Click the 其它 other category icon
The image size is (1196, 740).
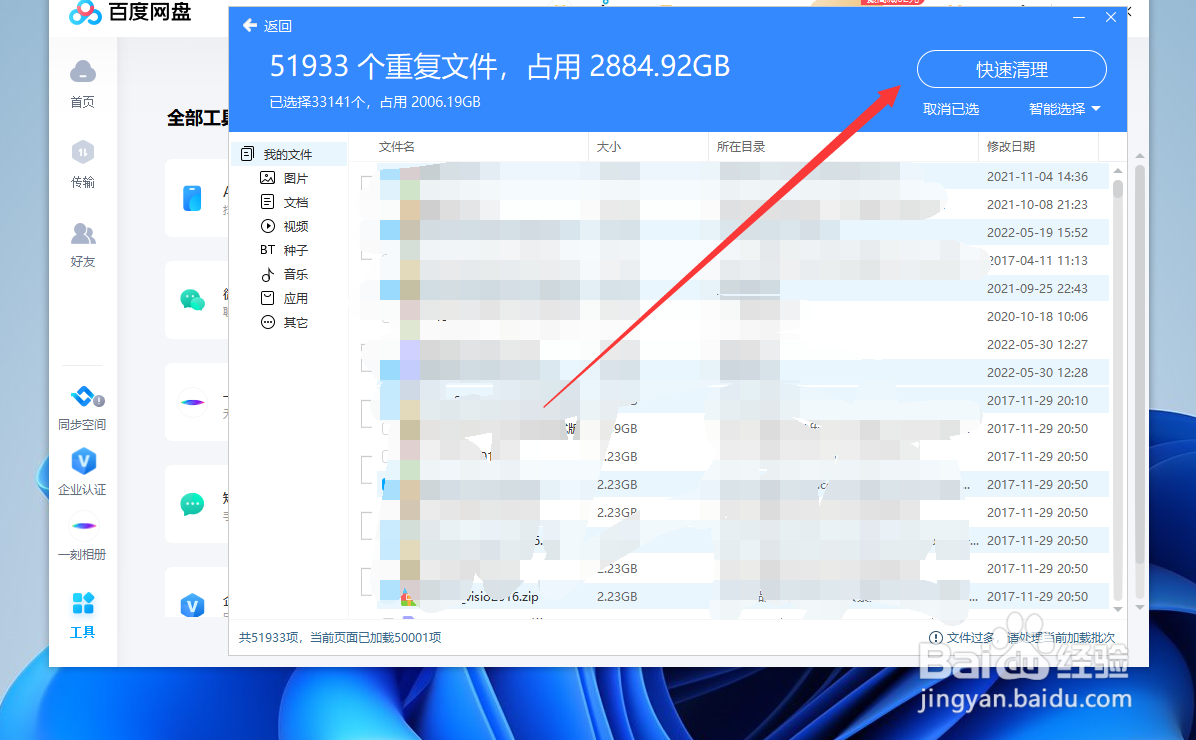tap(267, 323)
